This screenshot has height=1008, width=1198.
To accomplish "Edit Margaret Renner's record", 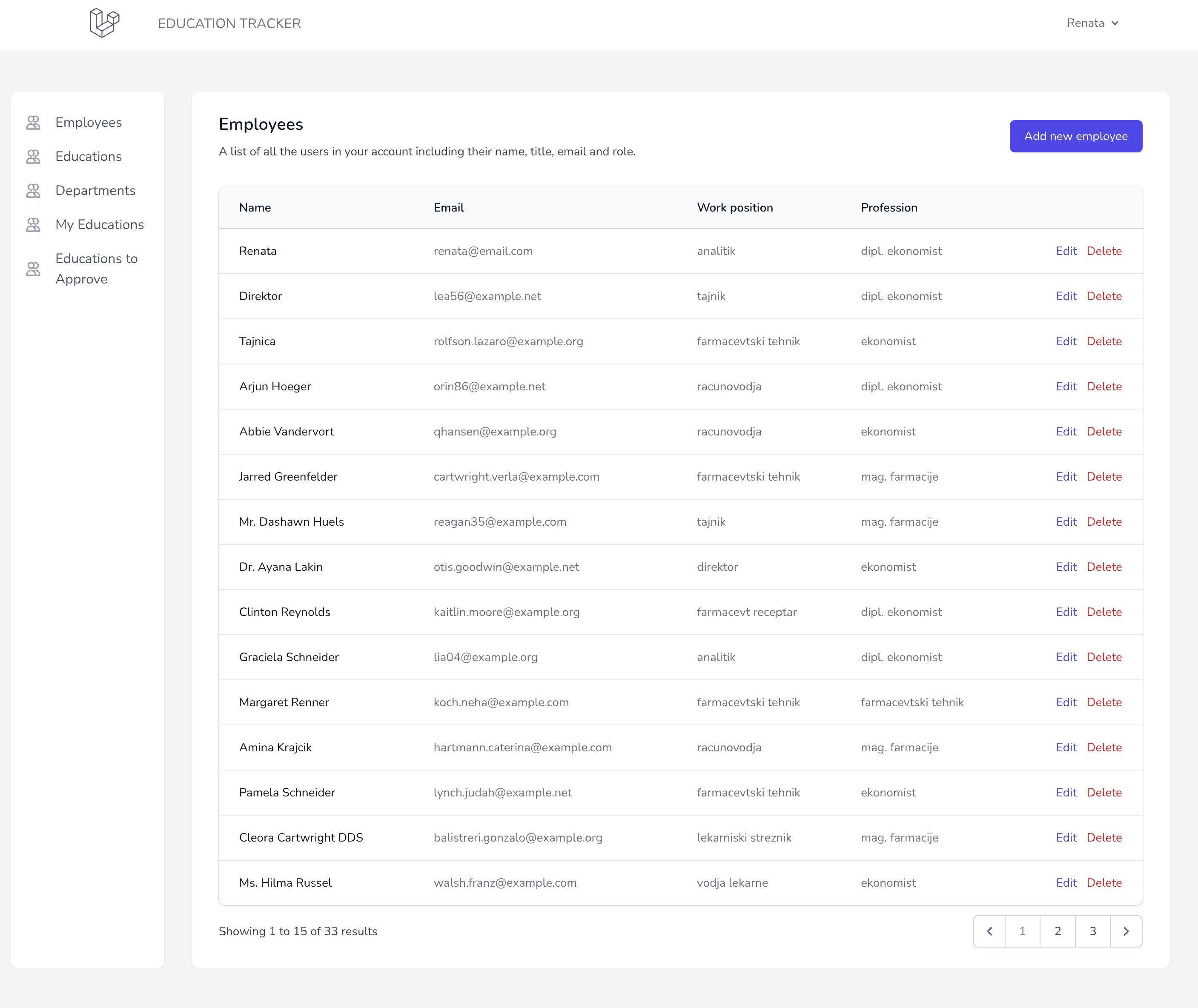I will tap(1066, 702).
